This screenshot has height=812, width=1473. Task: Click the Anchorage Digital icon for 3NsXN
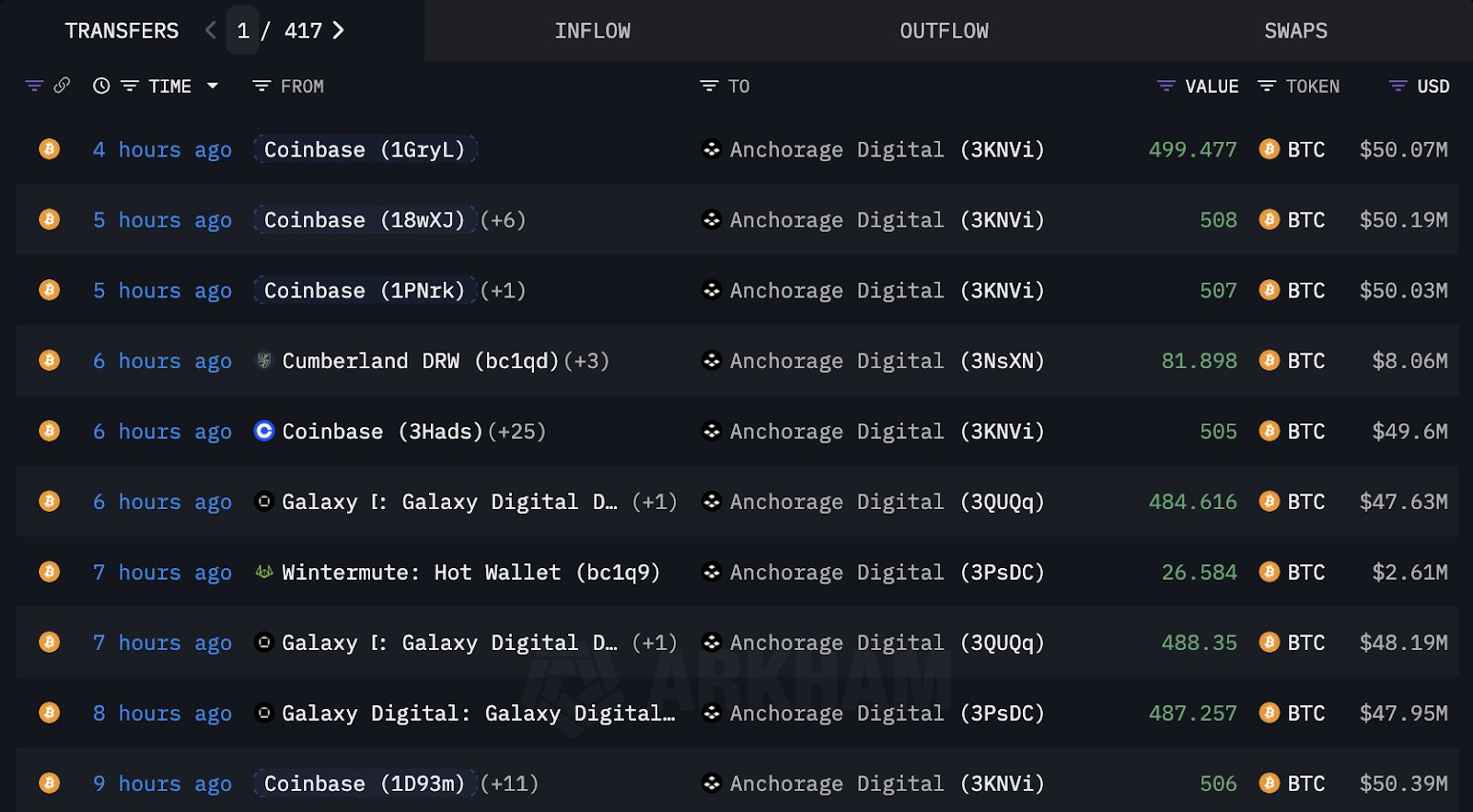coord(711,361)
